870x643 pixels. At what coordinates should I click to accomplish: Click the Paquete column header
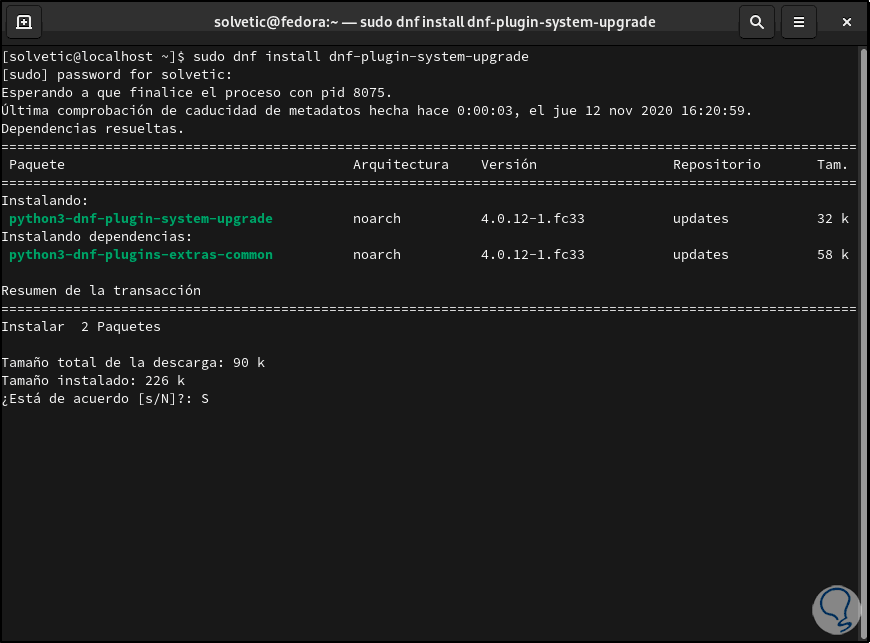[x=37, y=164]
